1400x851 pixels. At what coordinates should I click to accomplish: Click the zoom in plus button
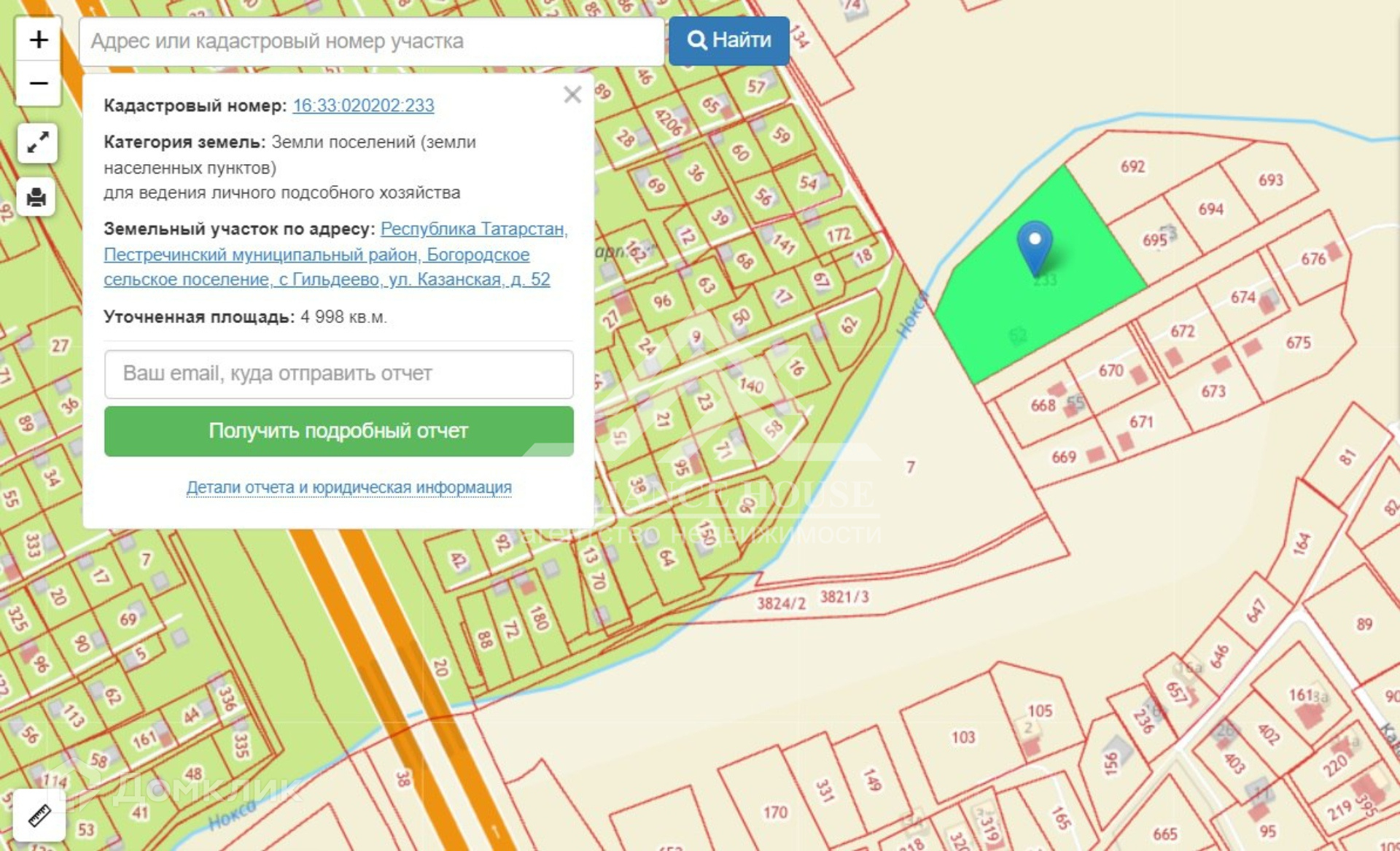38,39
